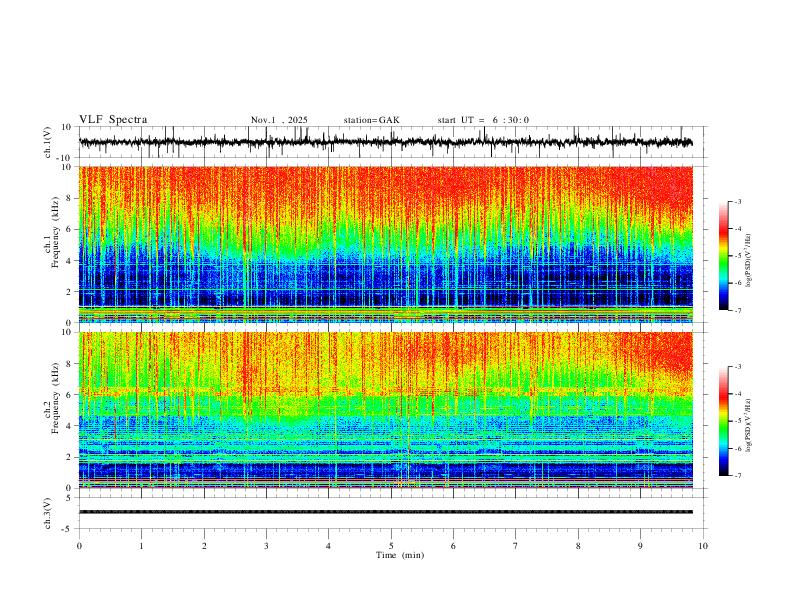
Task: Click "-3" tick on ch.2 color bar
Action: point(737,367)
